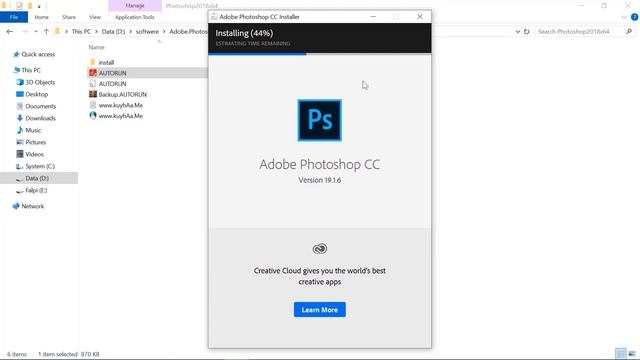Close the Adobe Photoshop CC Installer window
This screenshot has height=360, width=640.
tap(420, 17)
